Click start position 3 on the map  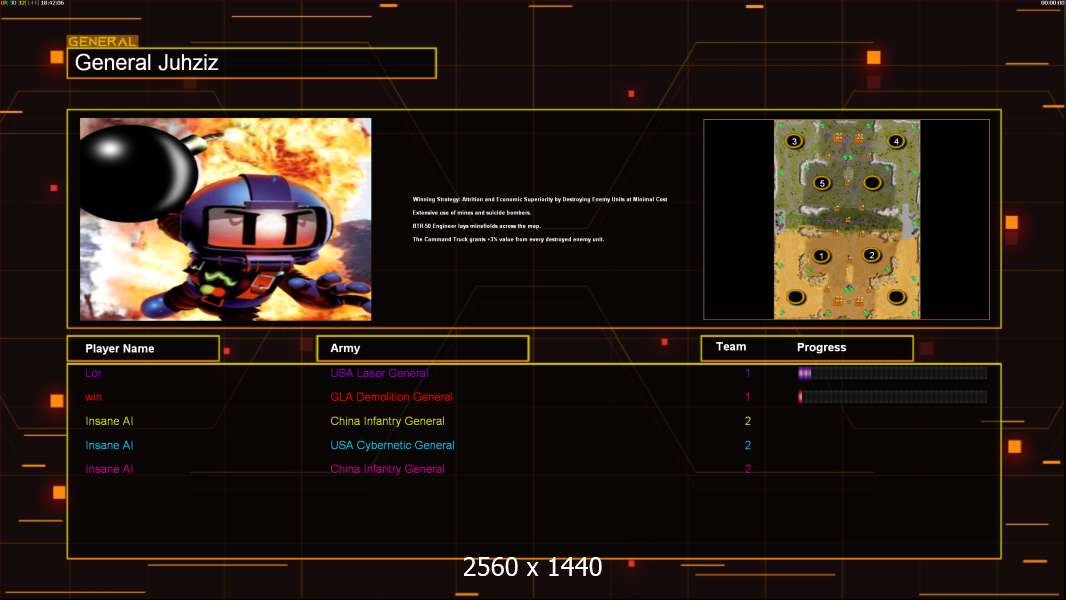pos(793,141)
